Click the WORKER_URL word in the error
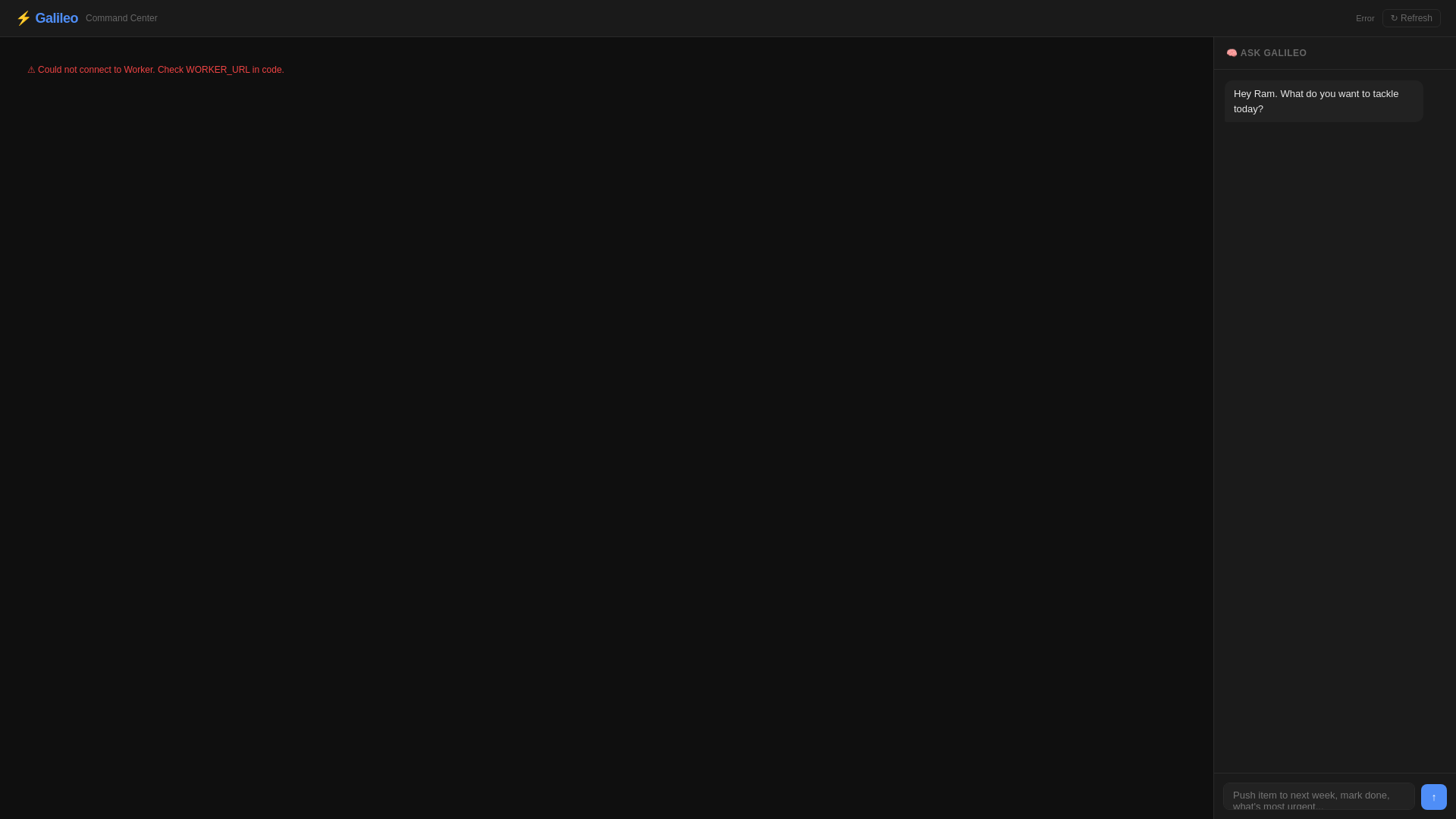Viewport: 1456px width, 819px height. (218, 70)
